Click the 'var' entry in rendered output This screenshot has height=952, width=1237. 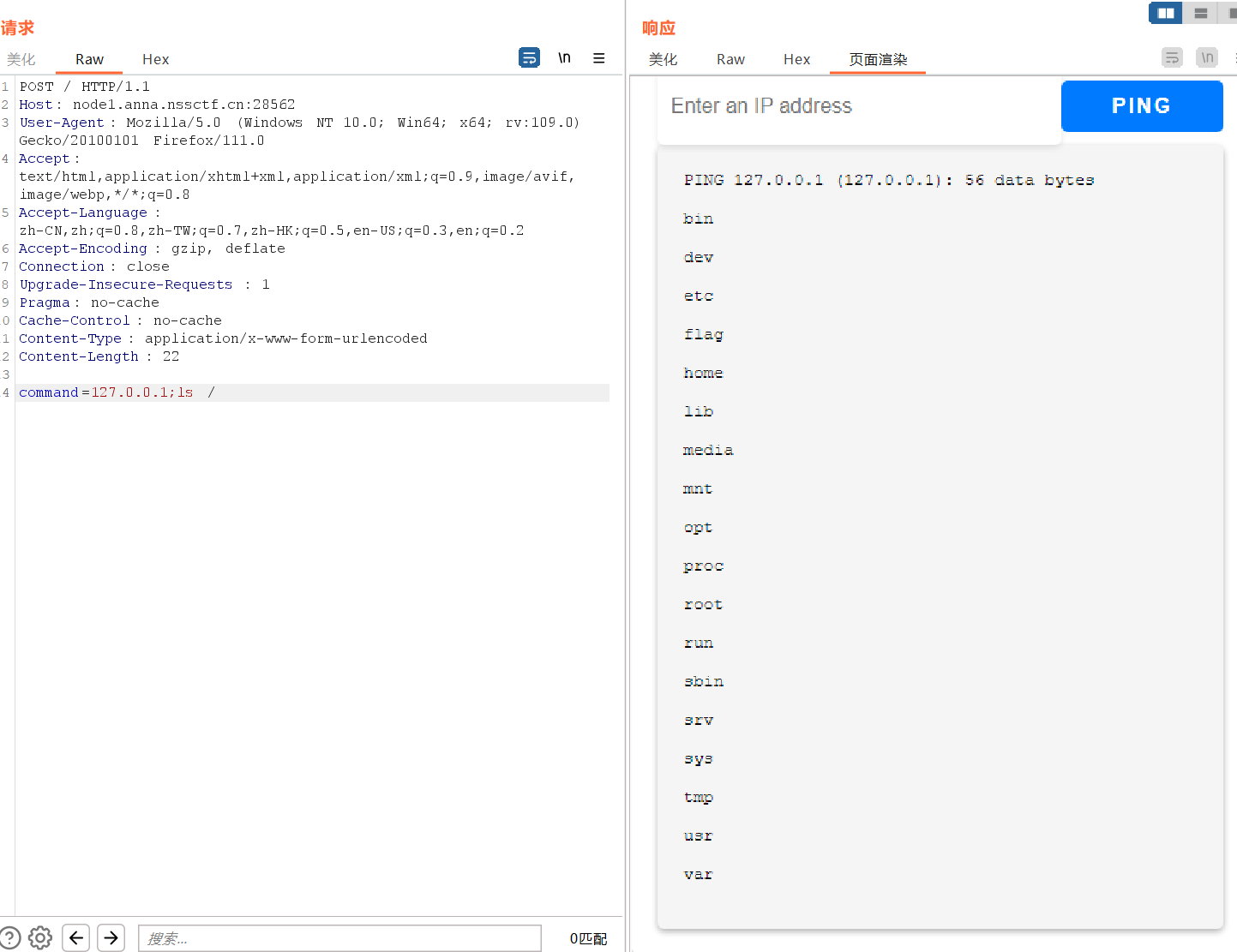pos(699,874)
